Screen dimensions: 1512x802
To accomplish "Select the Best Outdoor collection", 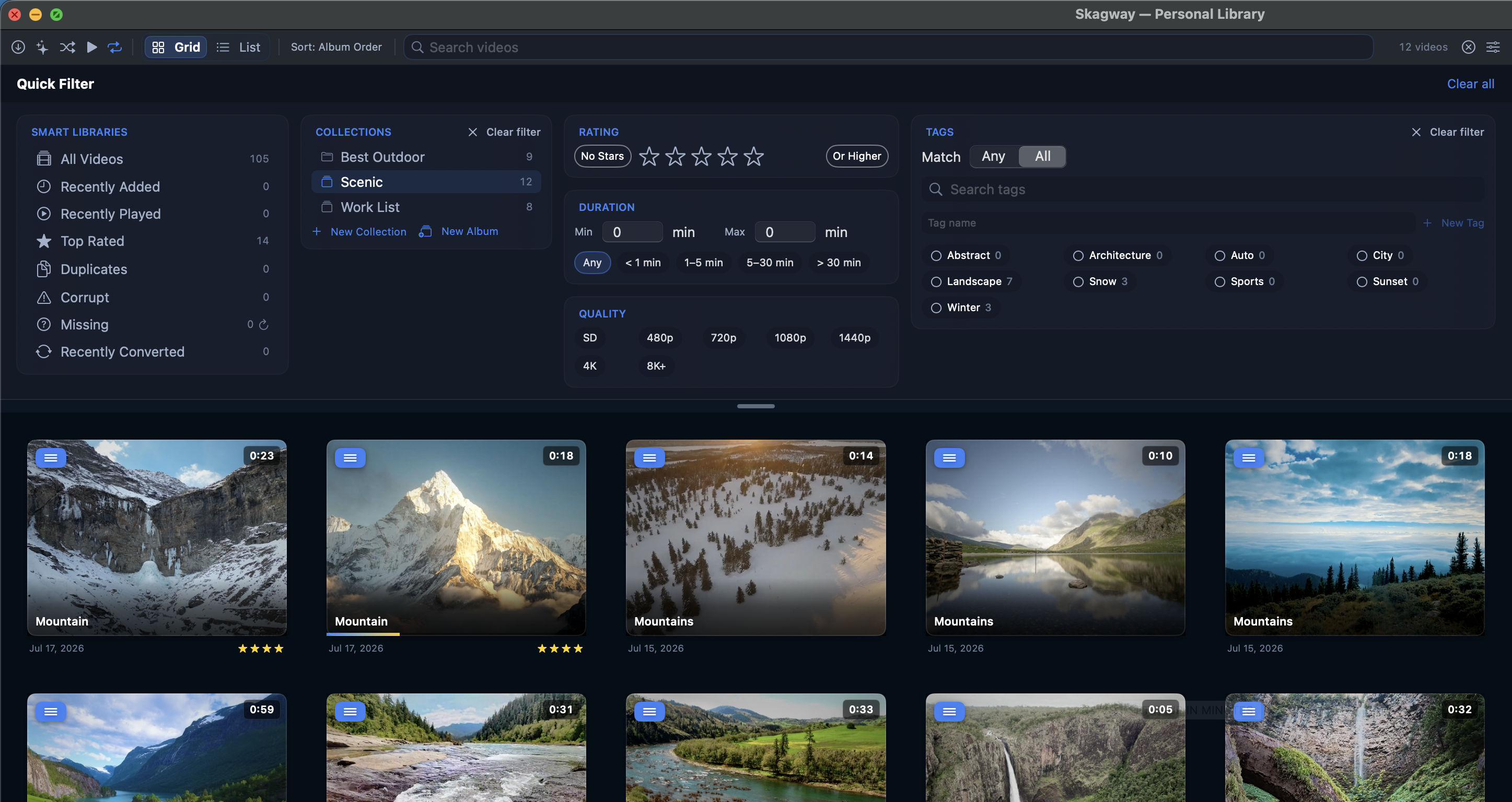I will pos(426,157).
